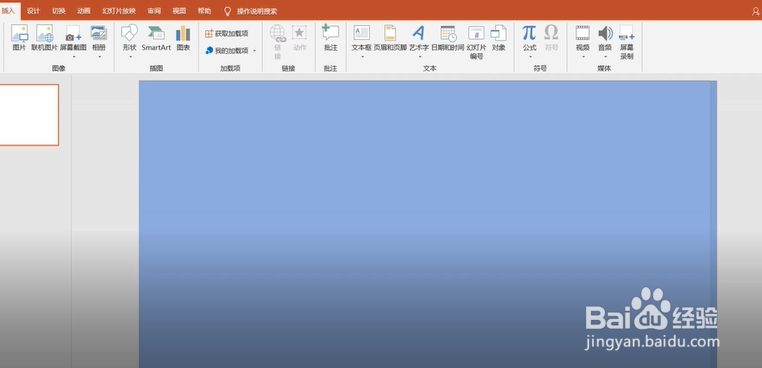This screenshot has width=762, height=368.
Task: Insert Slide Number (幻灯片编号)
Action: (476, 42)
